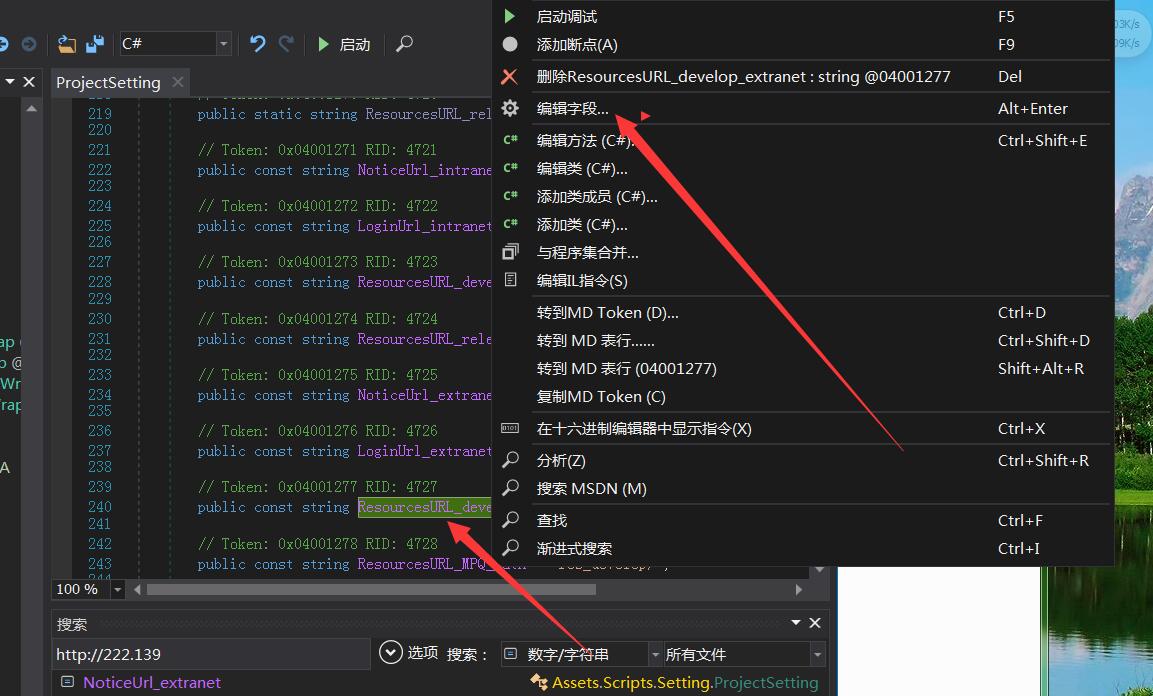The width and height of the screenshot is (1153, 696).
Task: Select the NoticeUrl_extranet search result
Action: (152, 682)
